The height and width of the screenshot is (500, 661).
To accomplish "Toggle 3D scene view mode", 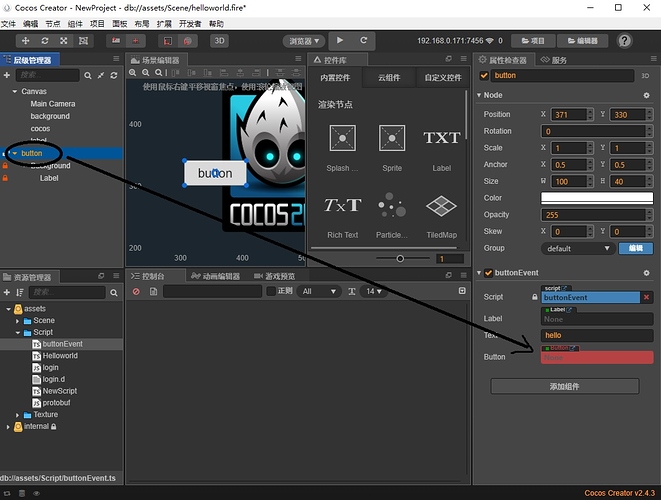I will [x=219, y=40].
